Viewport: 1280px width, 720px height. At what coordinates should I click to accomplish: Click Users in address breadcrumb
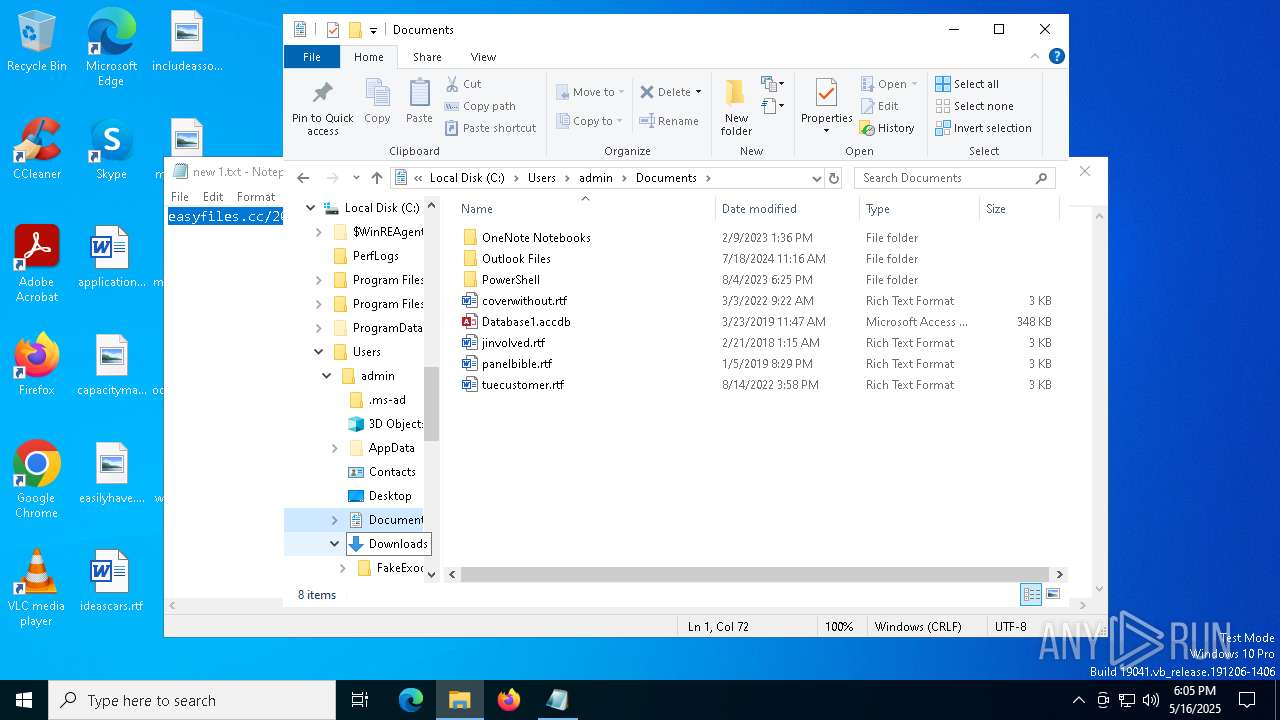coord(541,178)
